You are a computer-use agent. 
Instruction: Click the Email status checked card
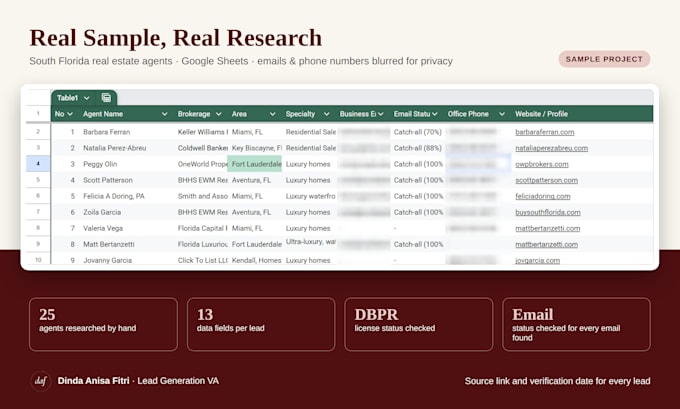coord(576,324)
